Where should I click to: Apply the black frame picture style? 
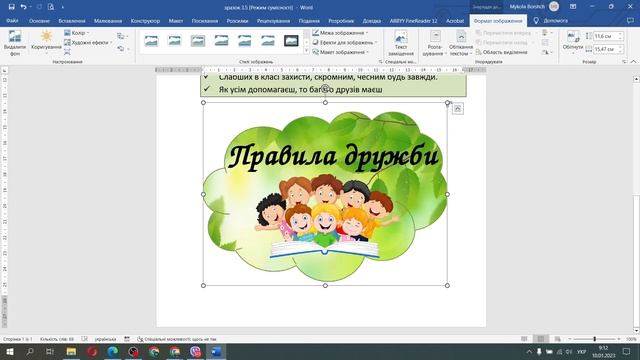click(291, 41)
